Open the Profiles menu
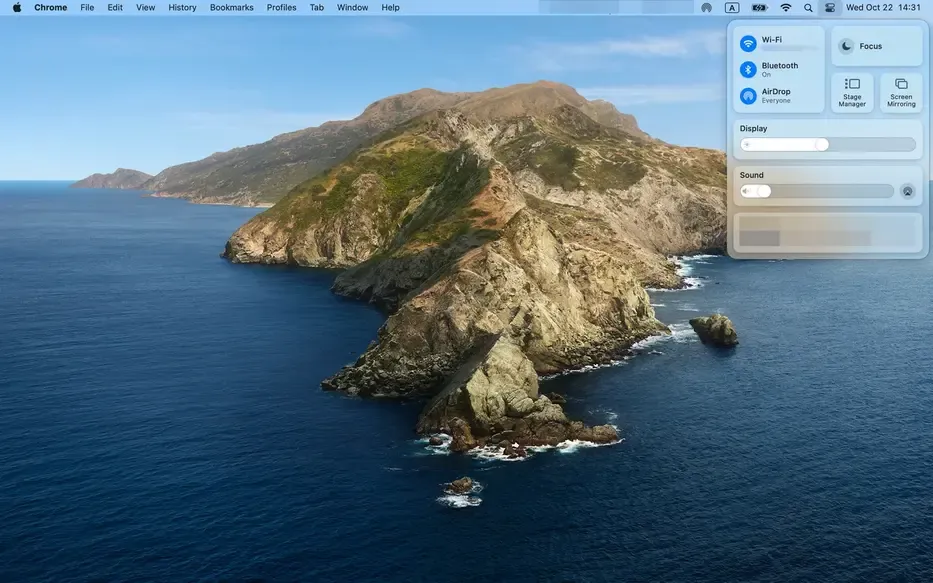Image resolution: width=933 pixels, height=583 pixels. 281,8
